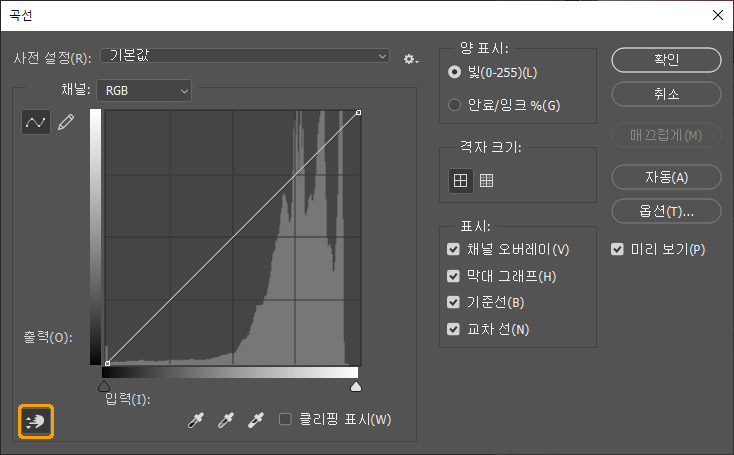Select the 빛(0-255) radio option
Image resolution: width=734 pixels, height=455 pixels.
[x=454, y=72]
